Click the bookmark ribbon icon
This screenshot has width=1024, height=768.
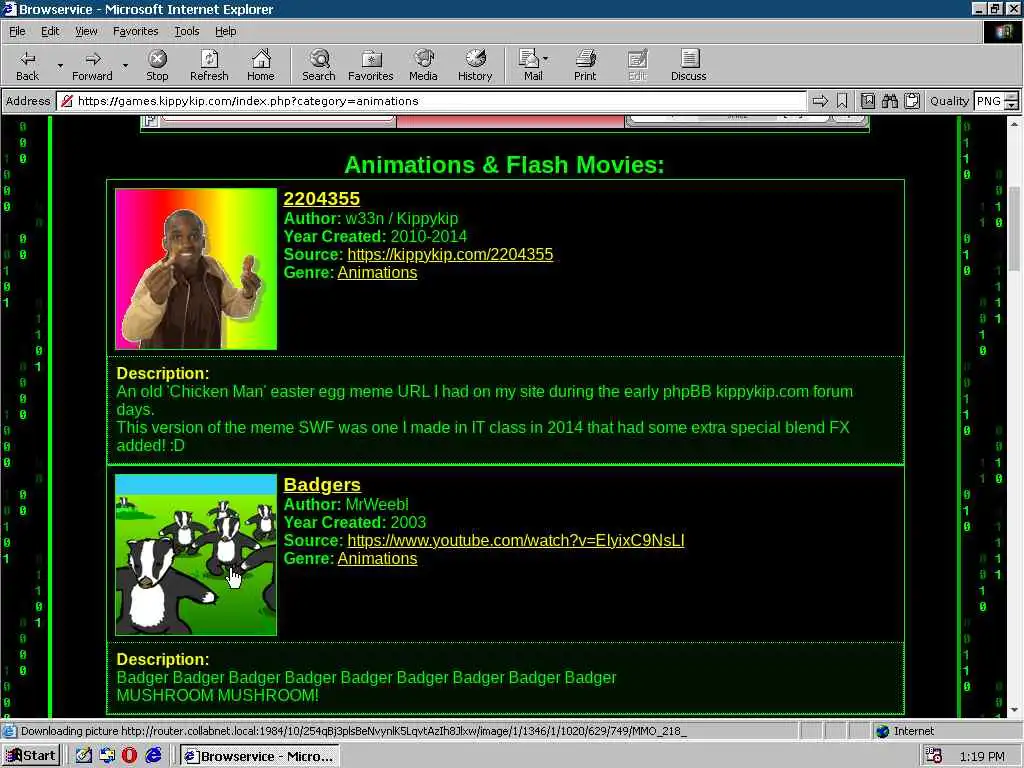[842, 101]
